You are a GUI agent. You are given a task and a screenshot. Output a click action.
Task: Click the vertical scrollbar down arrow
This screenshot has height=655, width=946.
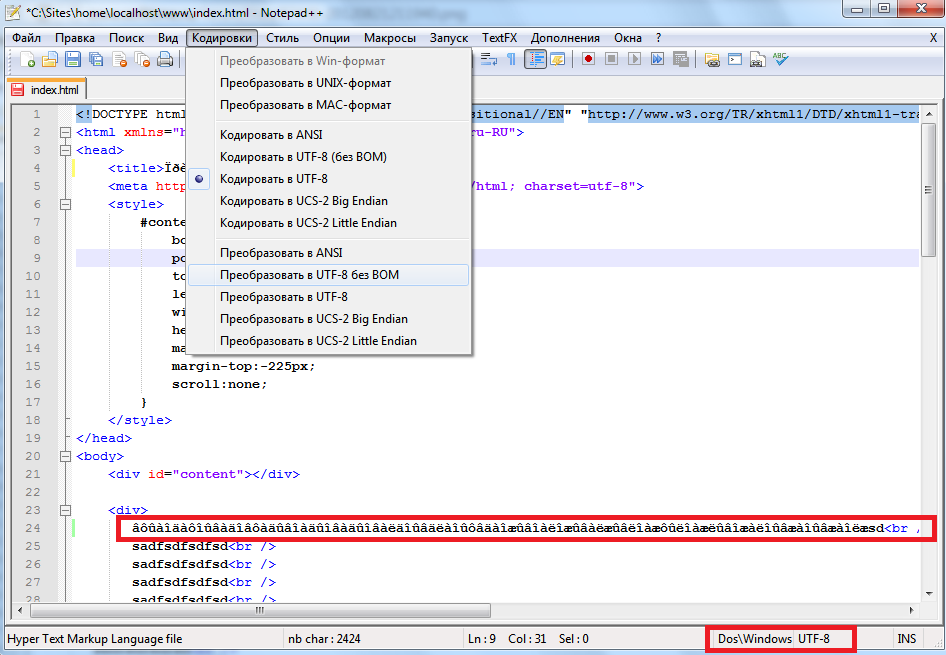point(929,593)
